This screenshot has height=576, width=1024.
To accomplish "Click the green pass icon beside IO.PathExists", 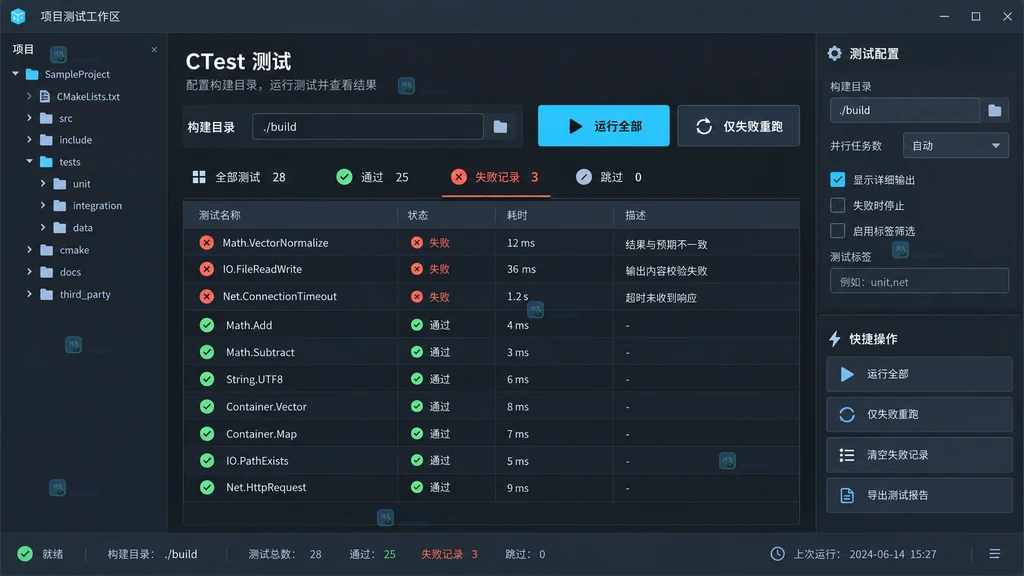I will tap(207, 461).
